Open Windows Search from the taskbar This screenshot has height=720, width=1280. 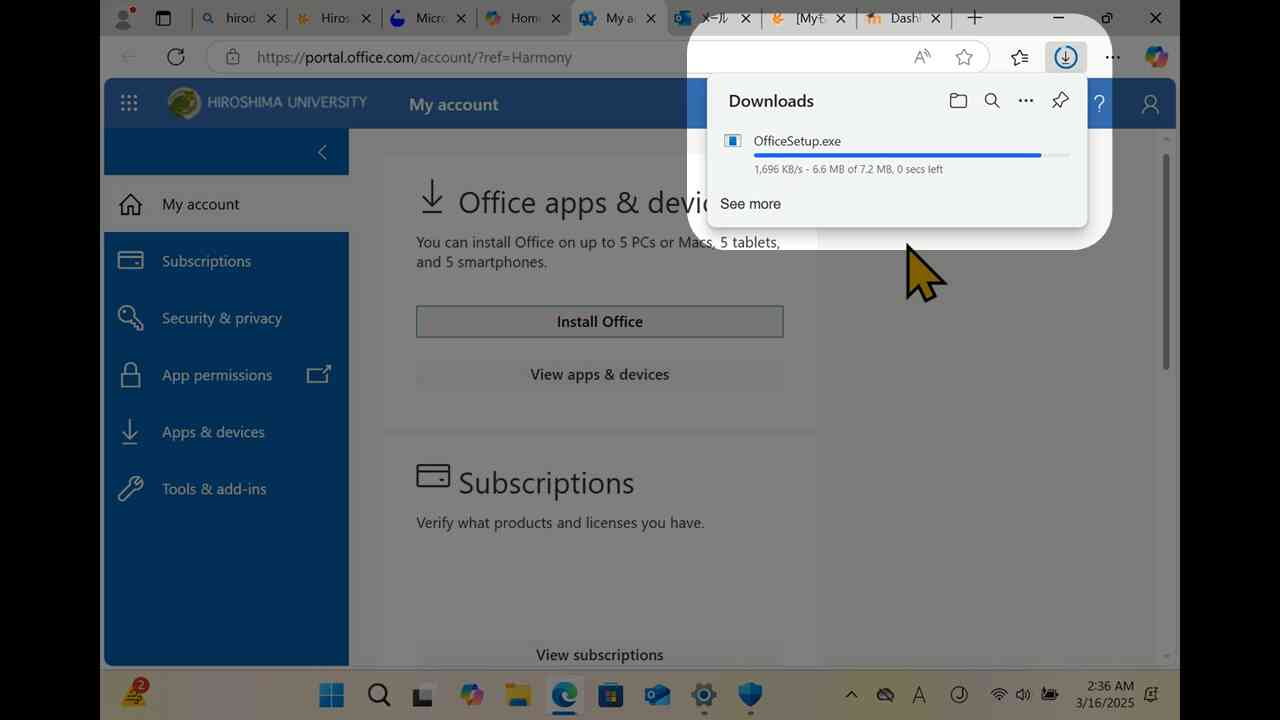tap(379, 695)
